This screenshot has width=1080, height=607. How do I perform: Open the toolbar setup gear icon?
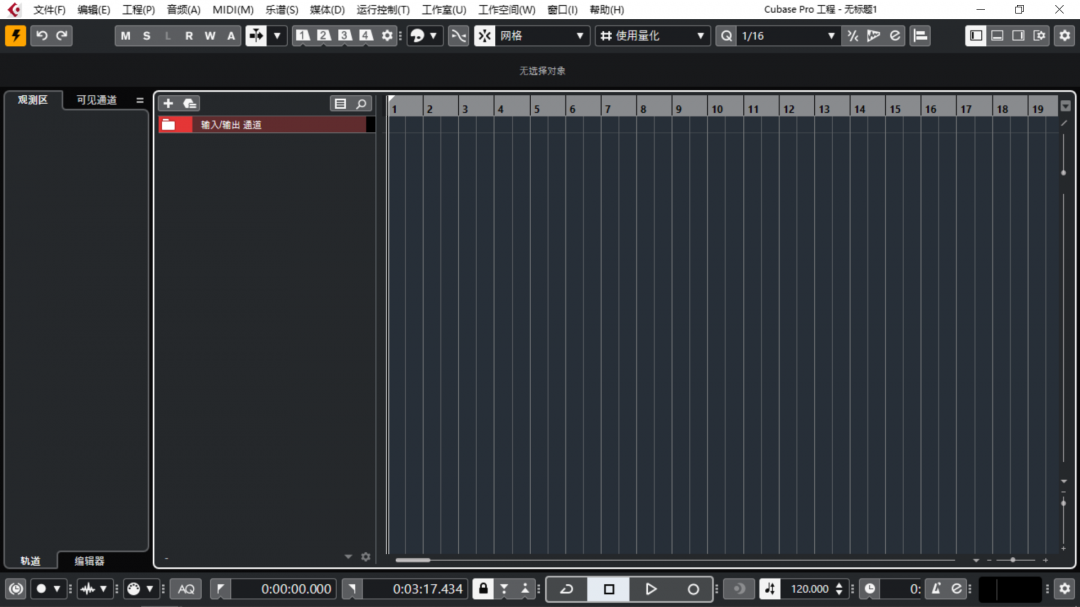[1064, 36]
